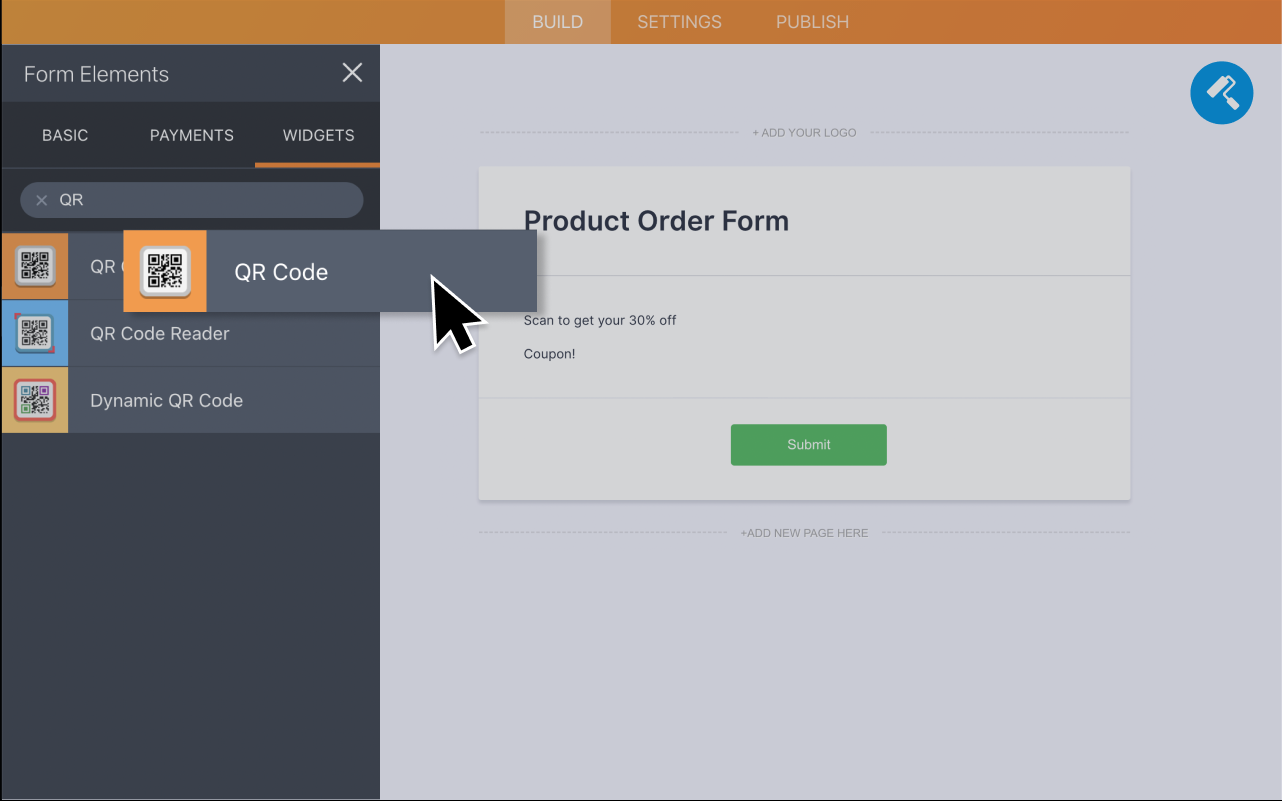This screenshot has height=801, width=1282.
Task: Open the WIDGETS tab
Action: click(x=317, y=135)
